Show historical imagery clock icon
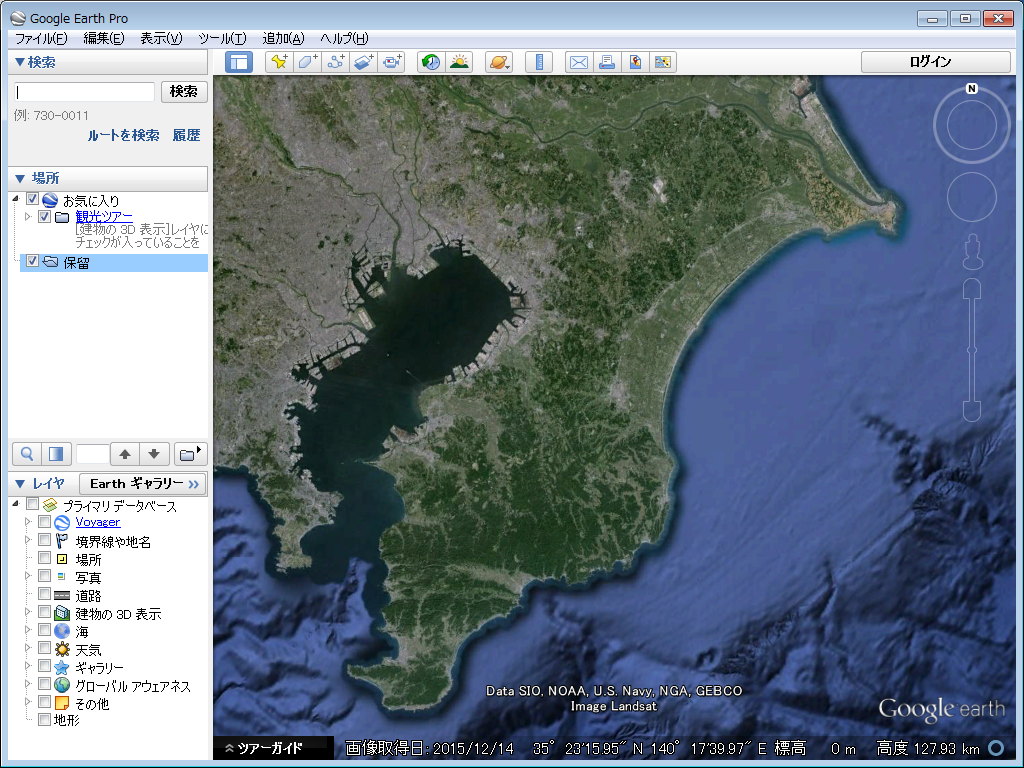The image size is (1024, 768). point(431,63)
